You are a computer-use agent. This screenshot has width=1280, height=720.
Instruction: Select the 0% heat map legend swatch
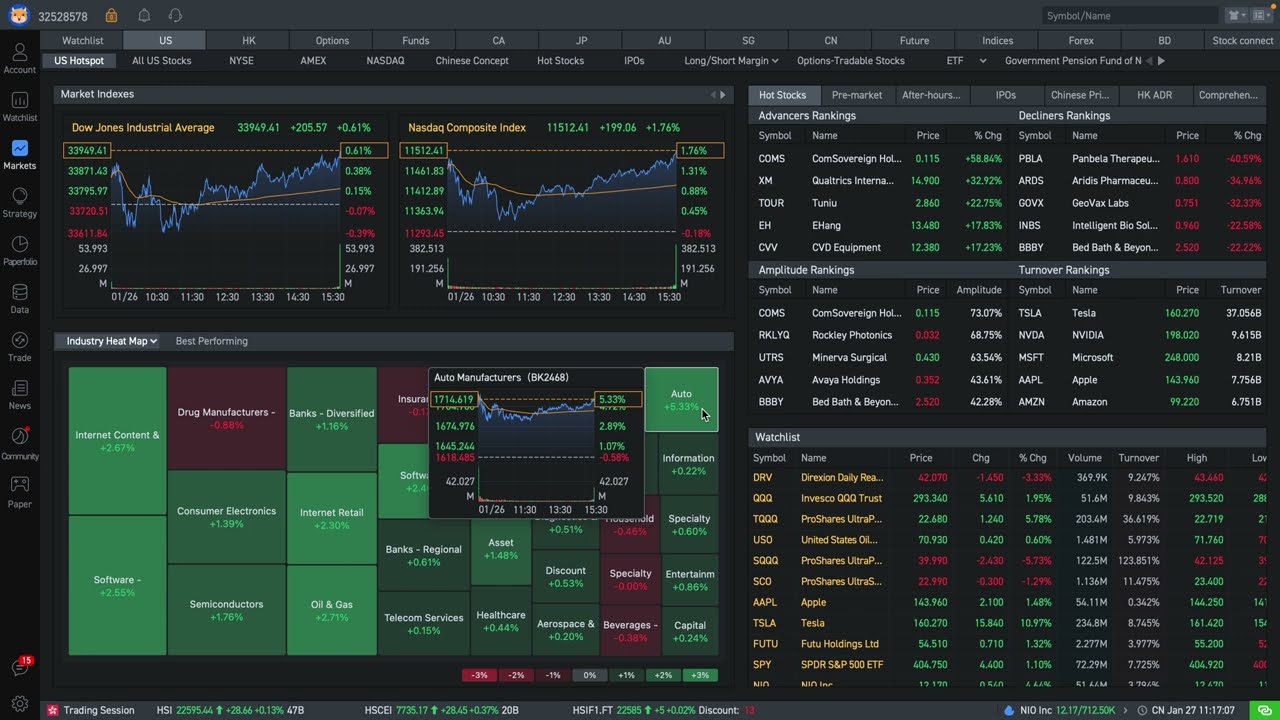[x=589, y=675]
